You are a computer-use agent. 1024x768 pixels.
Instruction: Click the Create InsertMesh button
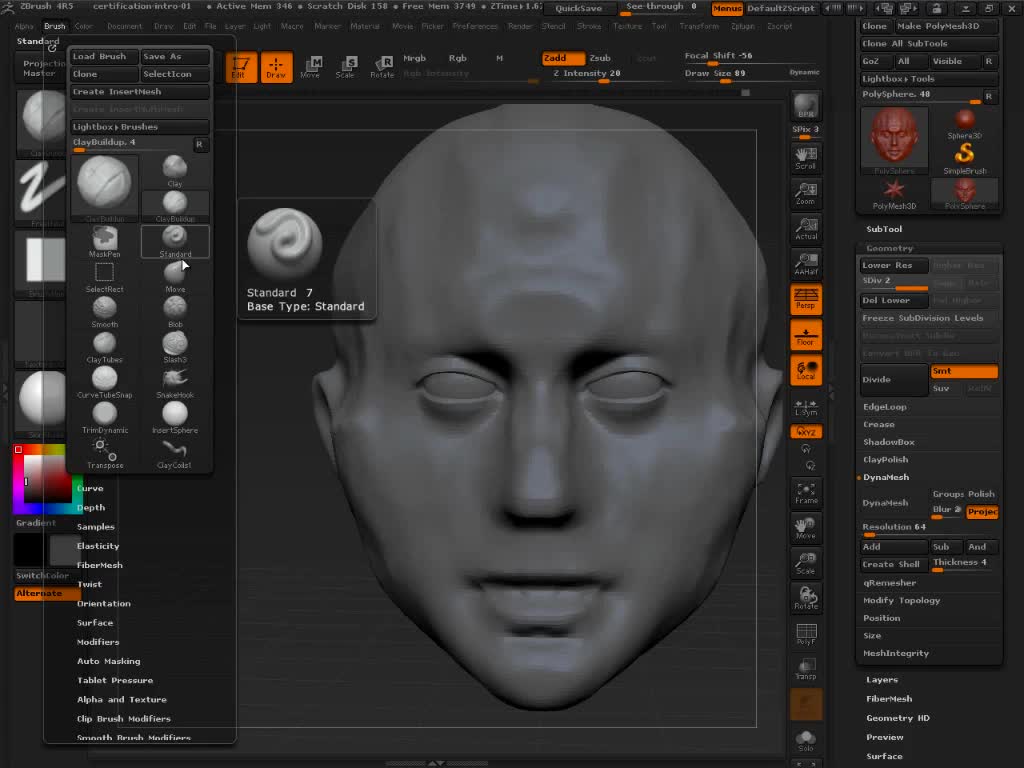click(x=140, y=92)
